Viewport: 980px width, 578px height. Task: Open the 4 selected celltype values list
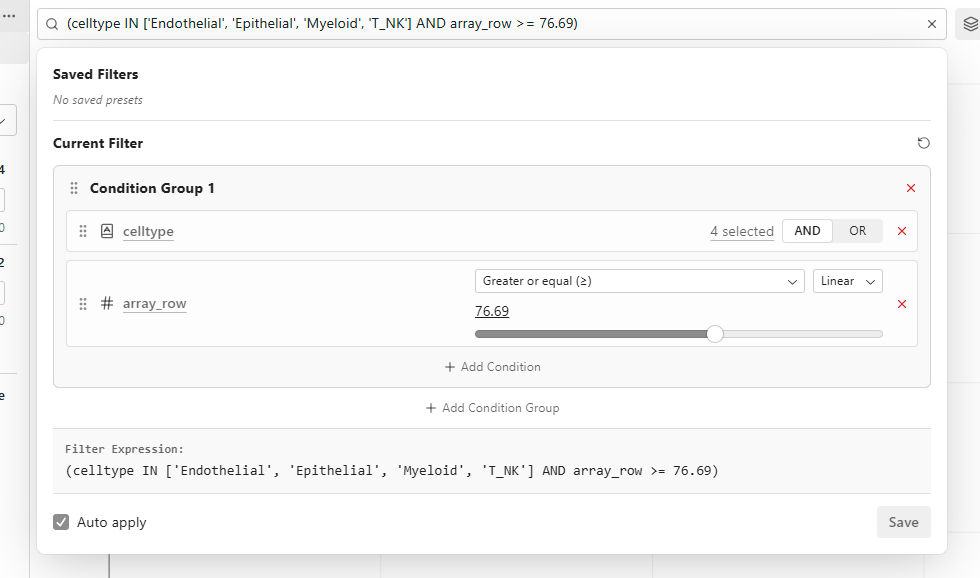coord(741,231)
